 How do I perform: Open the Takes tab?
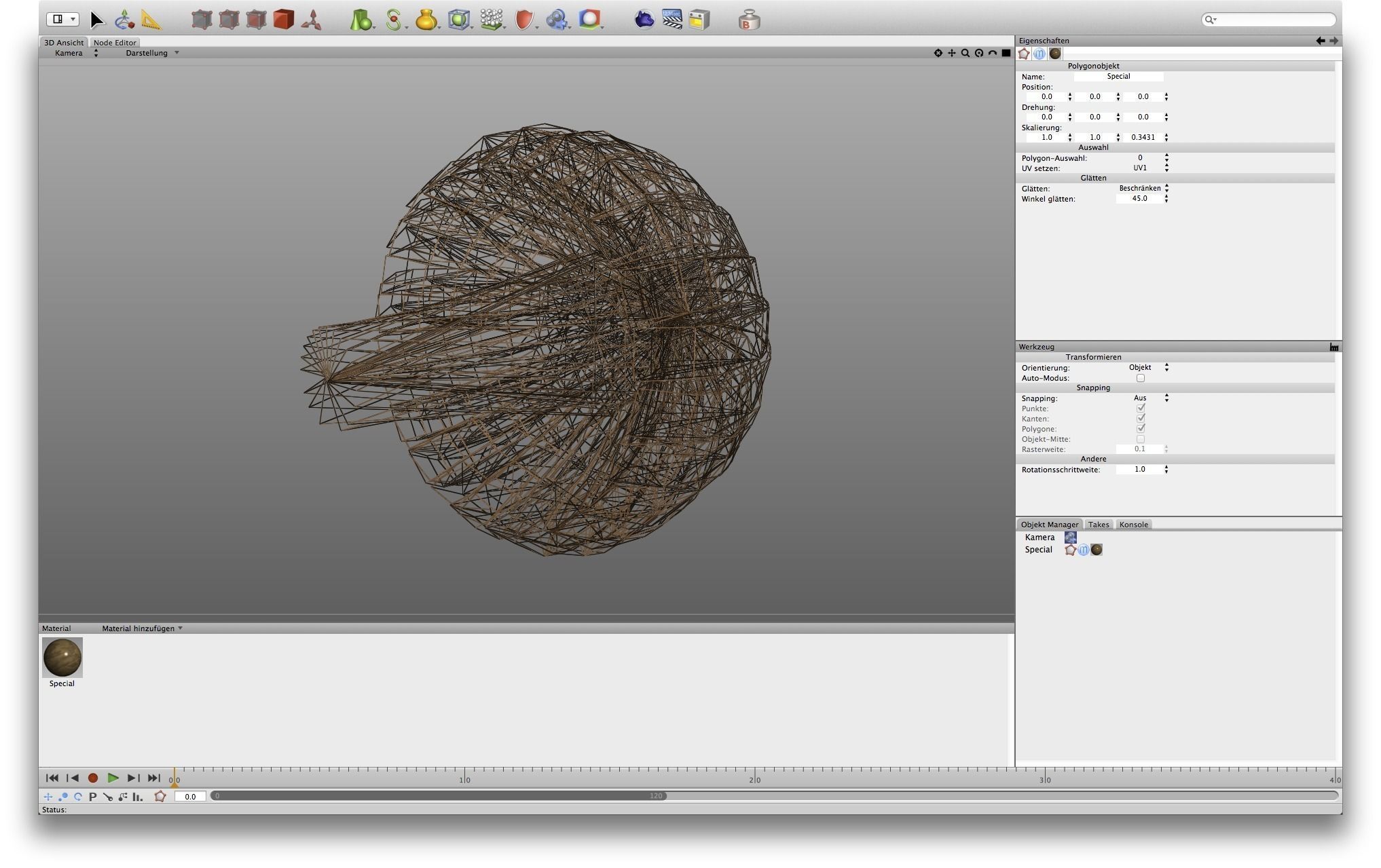pyautogui.click(x=1098, y=525)
